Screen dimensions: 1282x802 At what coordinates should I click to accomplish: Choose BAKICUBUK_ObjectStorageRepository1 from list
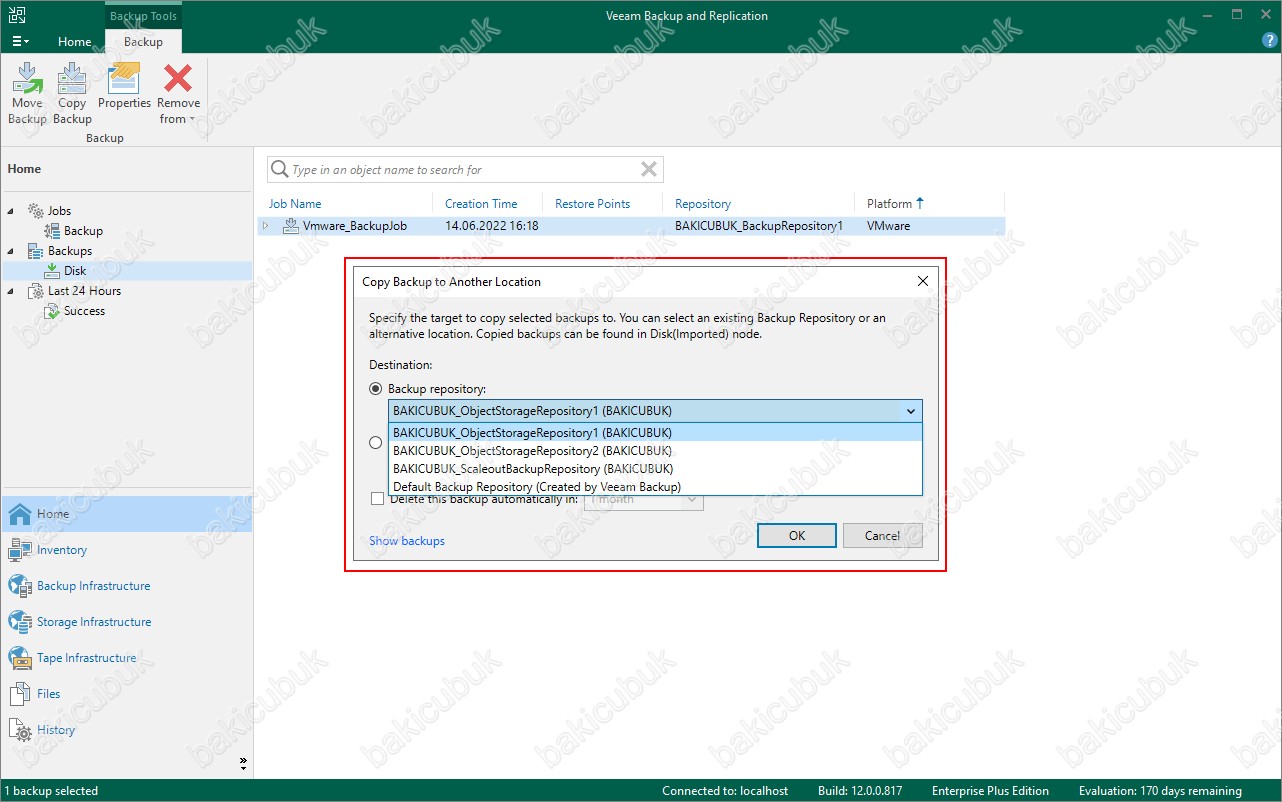click(x=655, y=433)
